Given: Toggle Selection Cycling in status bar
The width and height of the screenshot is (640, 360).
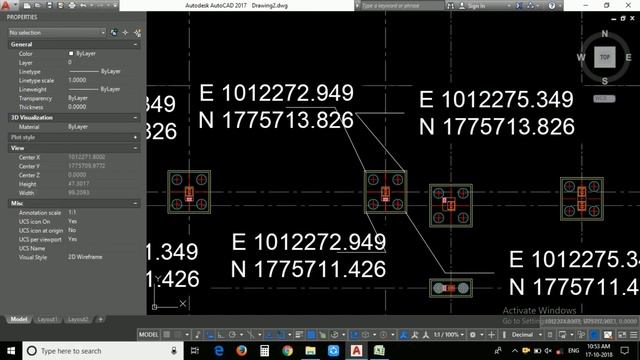Looking at the screenshot, I should tap(322, 335).
